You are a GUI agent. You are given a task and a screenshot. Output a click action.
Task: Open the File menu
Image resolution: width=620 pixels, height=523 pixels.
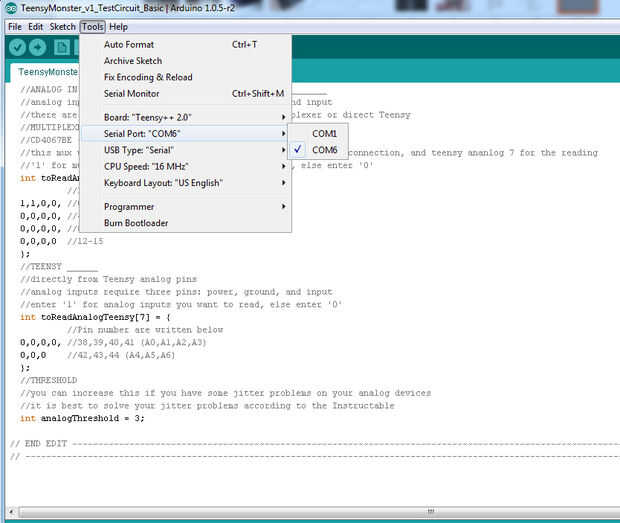click(15, 27)
